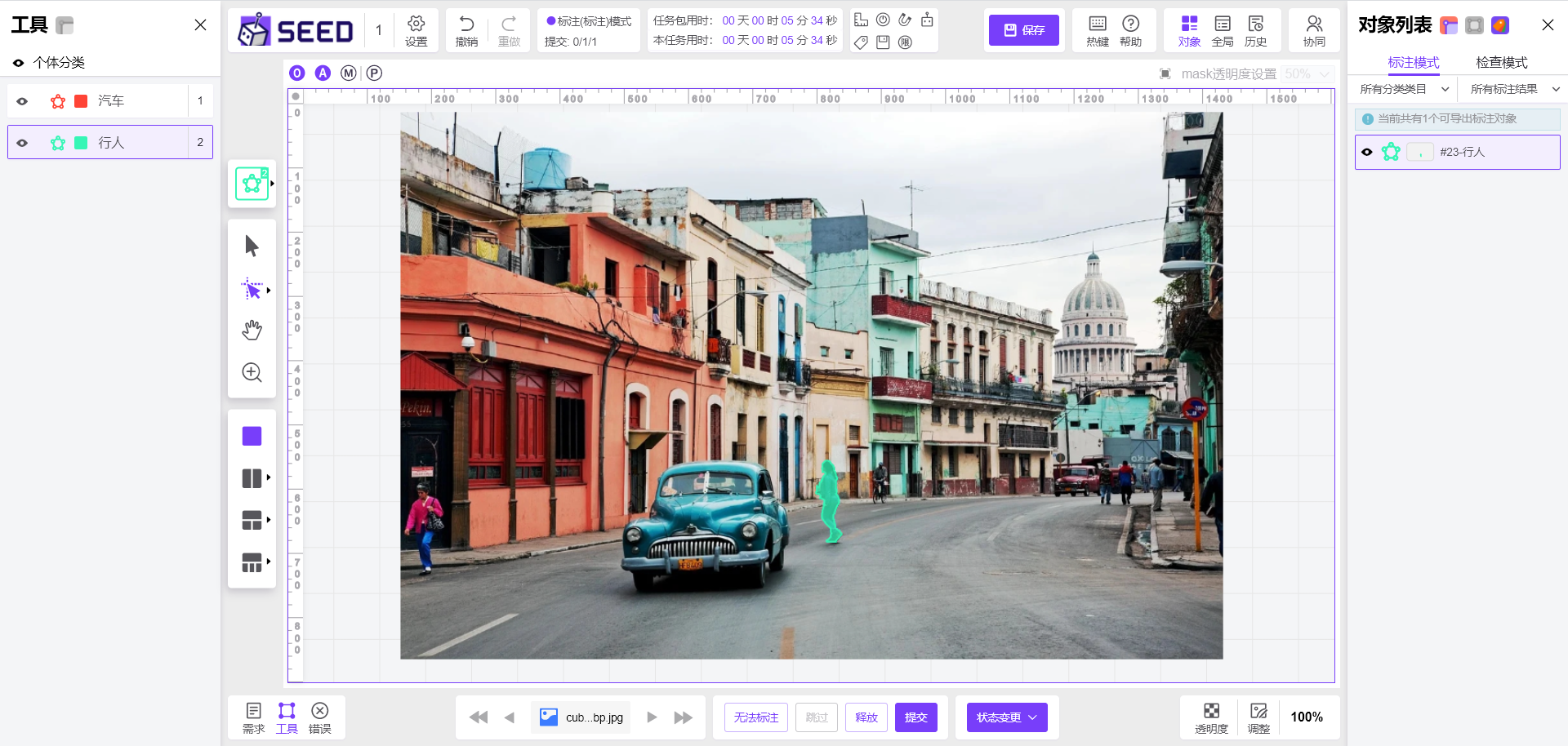Open 所有分类类目 filter dropdown
Screen dimensions: 1568x746
point(1405,89)
